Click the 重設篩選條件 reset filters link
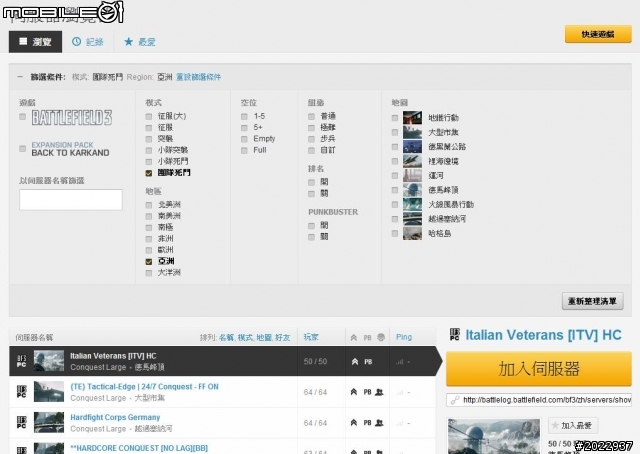The image size is (640, 454). [198, 77]
